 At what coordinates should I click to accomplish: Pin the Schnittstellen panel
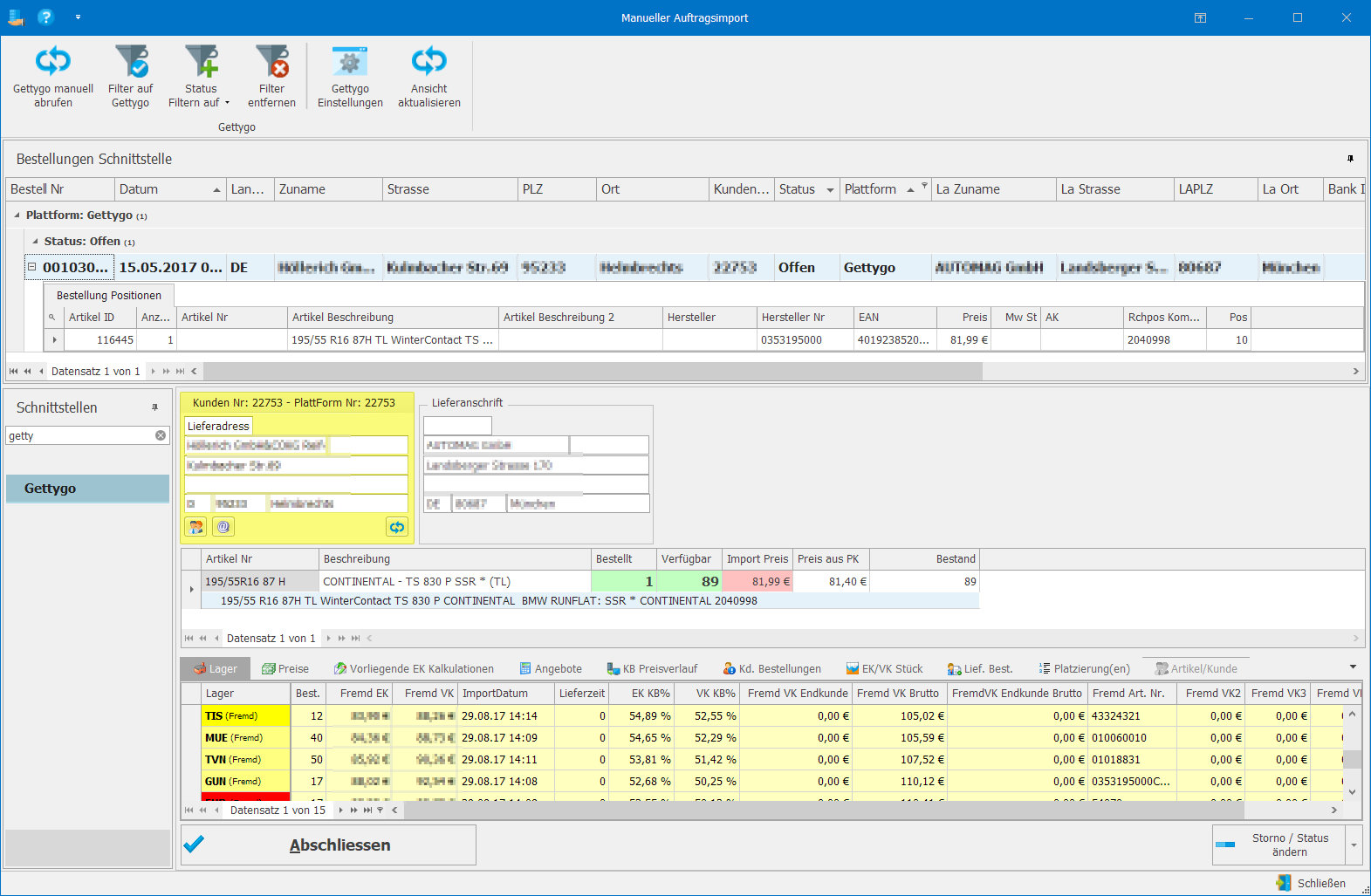(x=155, y=407)
